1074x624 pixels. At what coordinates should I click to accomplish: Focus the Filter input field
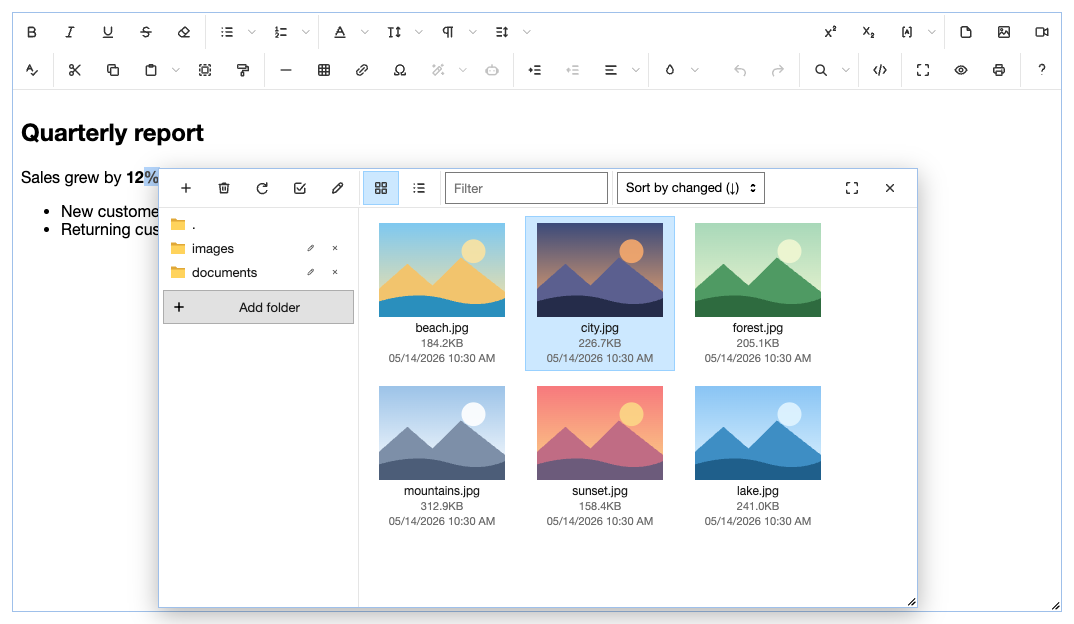point(526,188)
